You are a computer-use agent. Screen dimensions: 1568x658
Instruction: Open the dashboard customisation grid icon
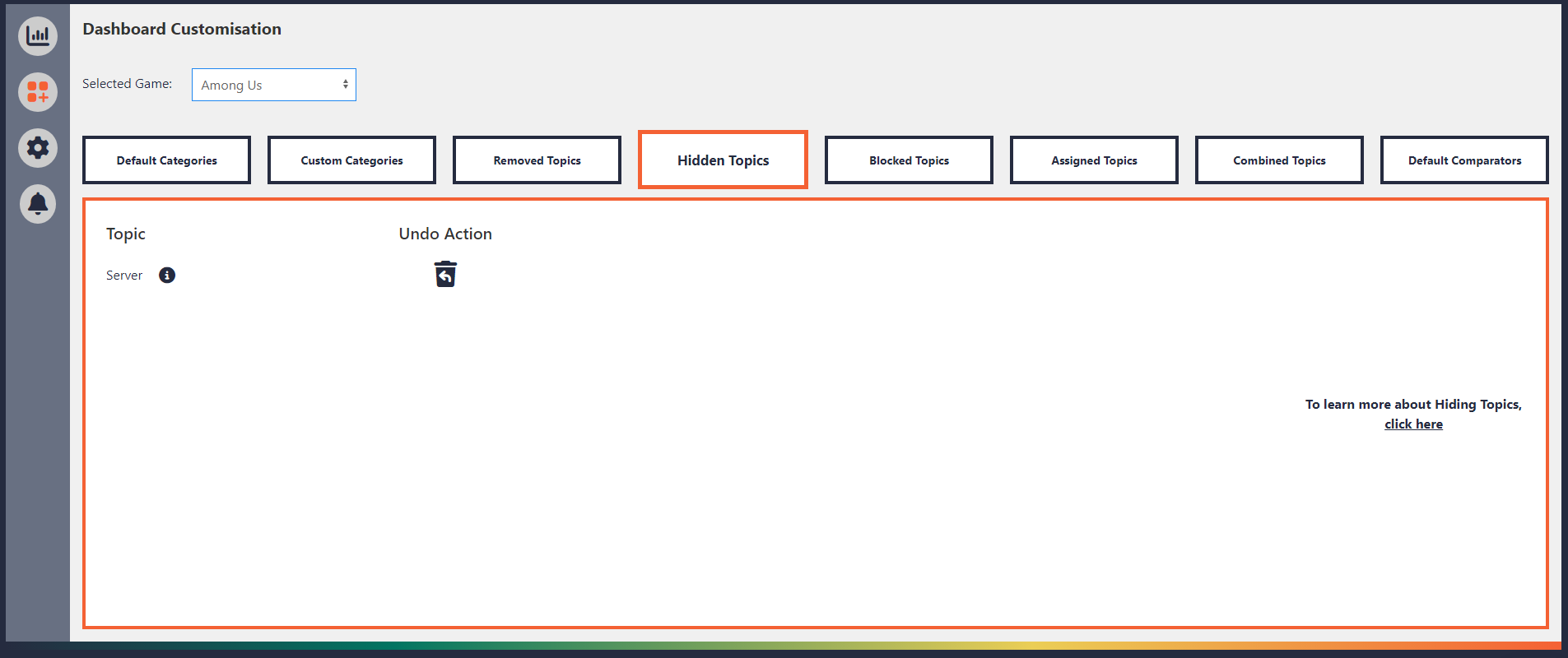38,91
